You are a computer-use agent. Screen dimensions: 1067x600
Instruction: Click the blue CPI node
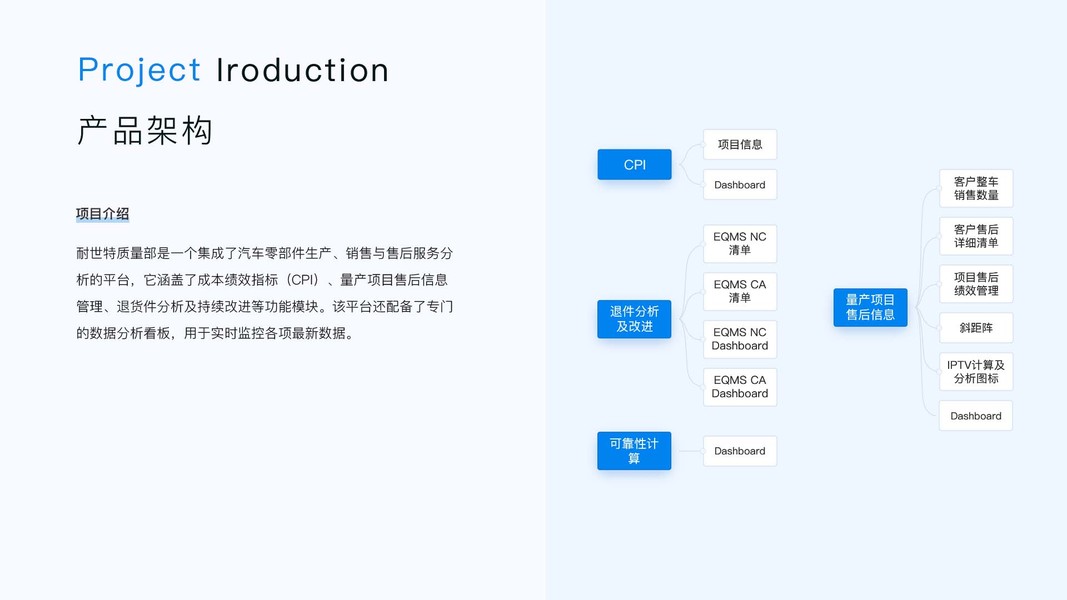[634, 165]
